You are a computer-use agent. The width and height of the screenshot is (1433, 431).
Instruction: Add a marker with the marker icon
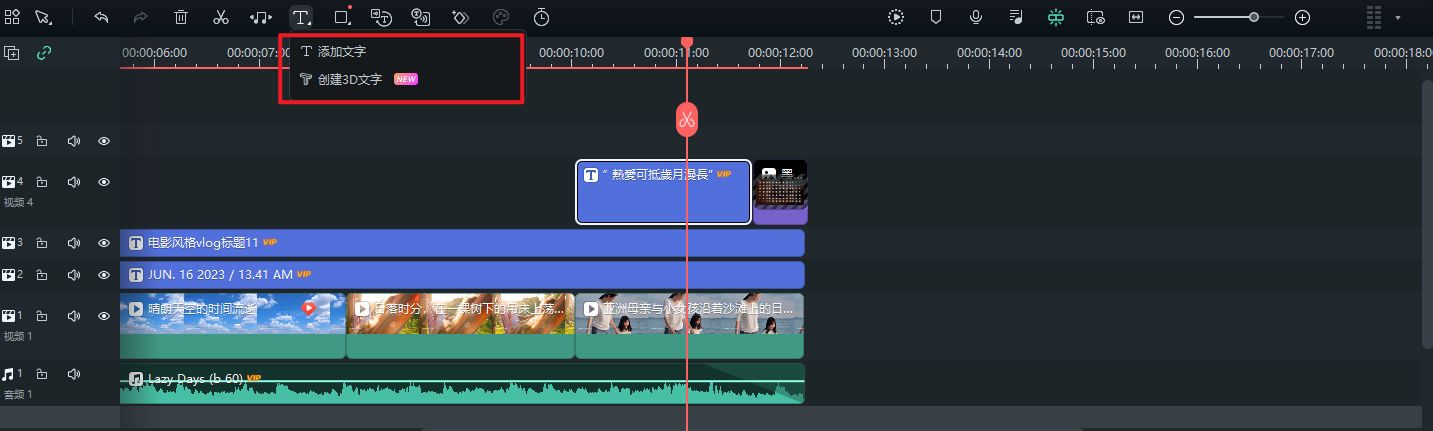936,17
